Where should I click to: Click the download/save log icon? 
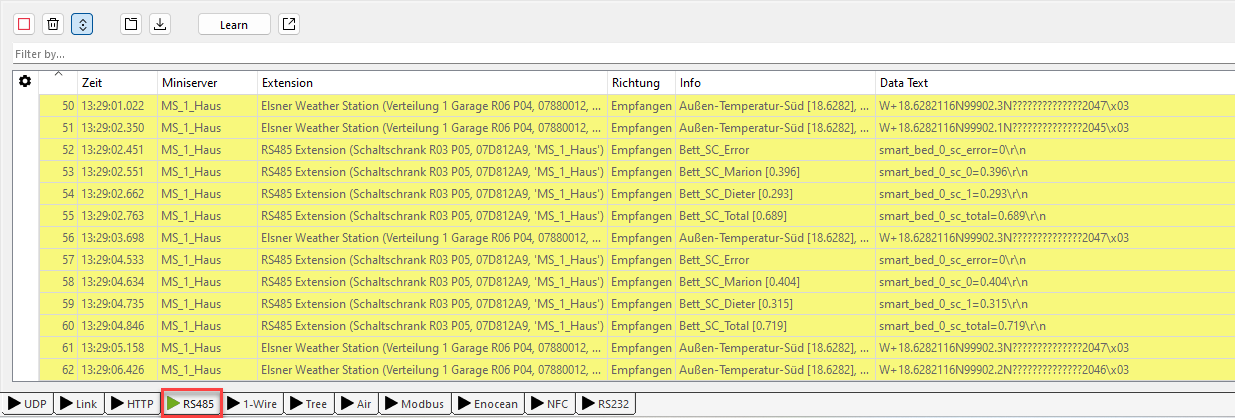click(x=159, y=24)
